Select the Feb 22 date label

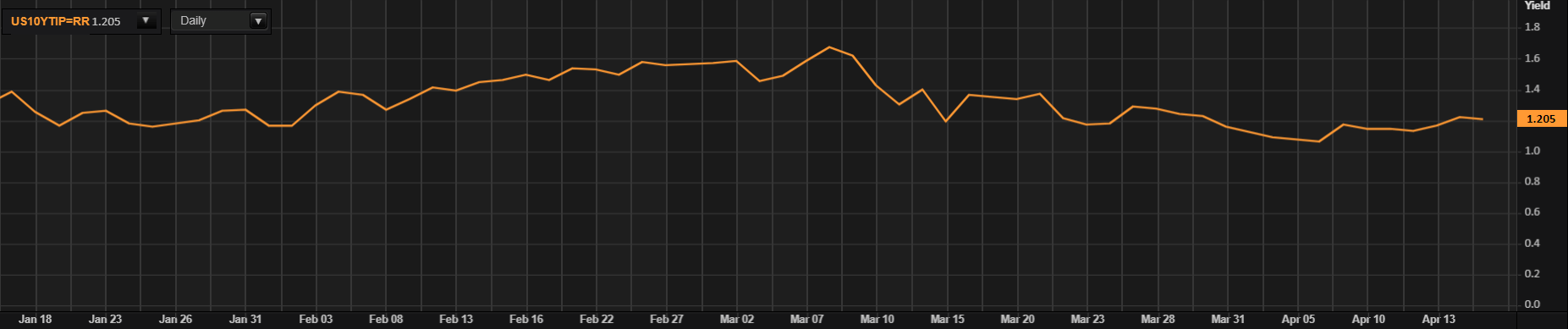point(597,320)
